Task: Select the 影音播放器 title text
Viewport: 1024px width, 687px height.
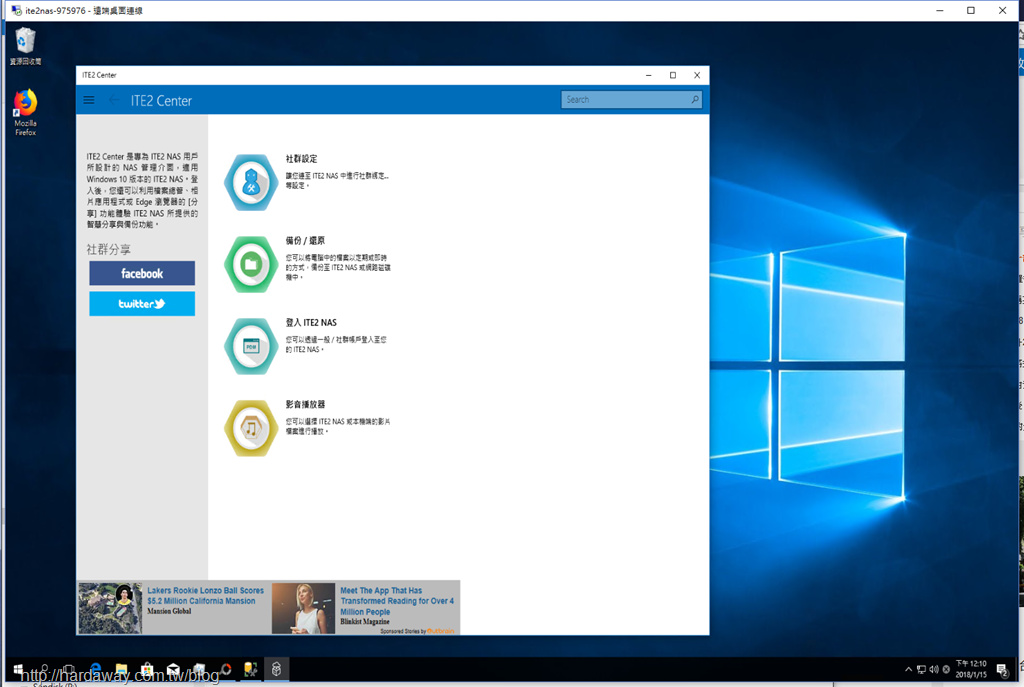Action: (x=305, y=404)
